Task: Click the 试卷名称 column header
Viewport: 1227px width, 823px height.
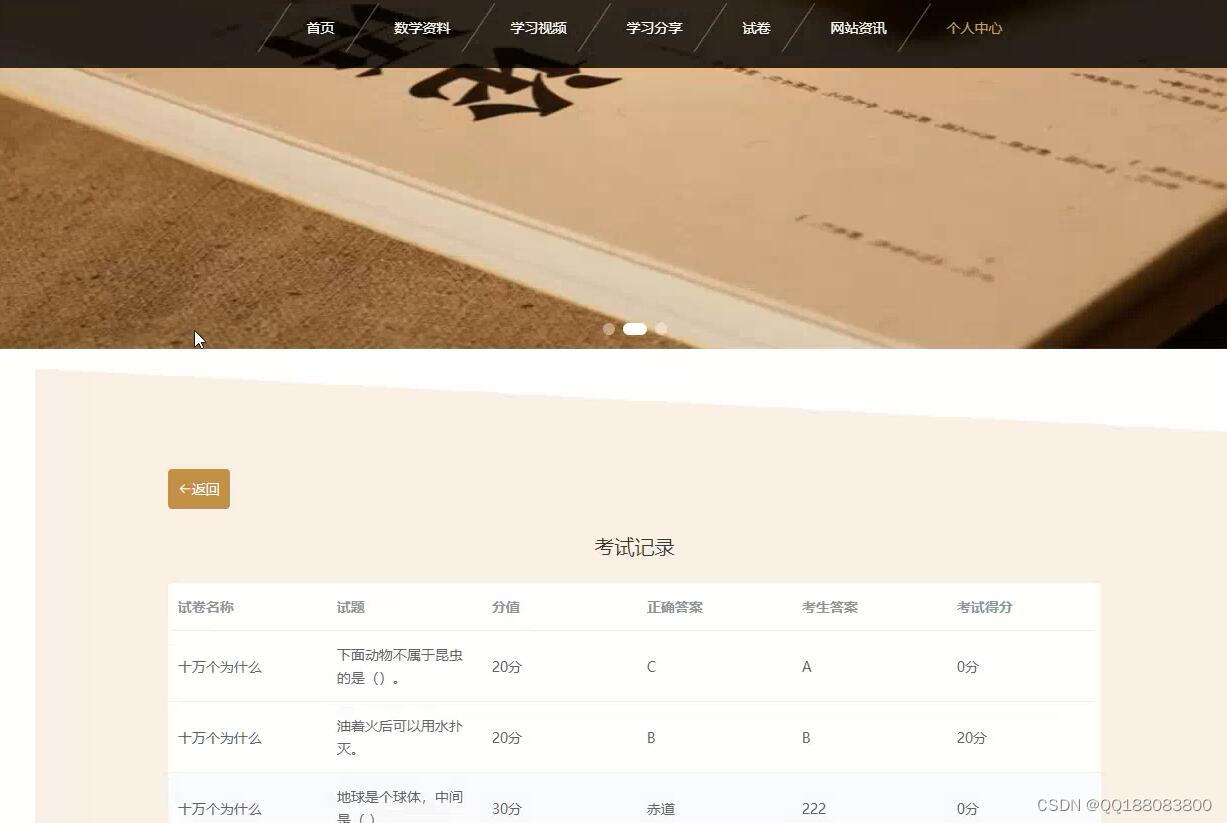Action: click(205, 607)
